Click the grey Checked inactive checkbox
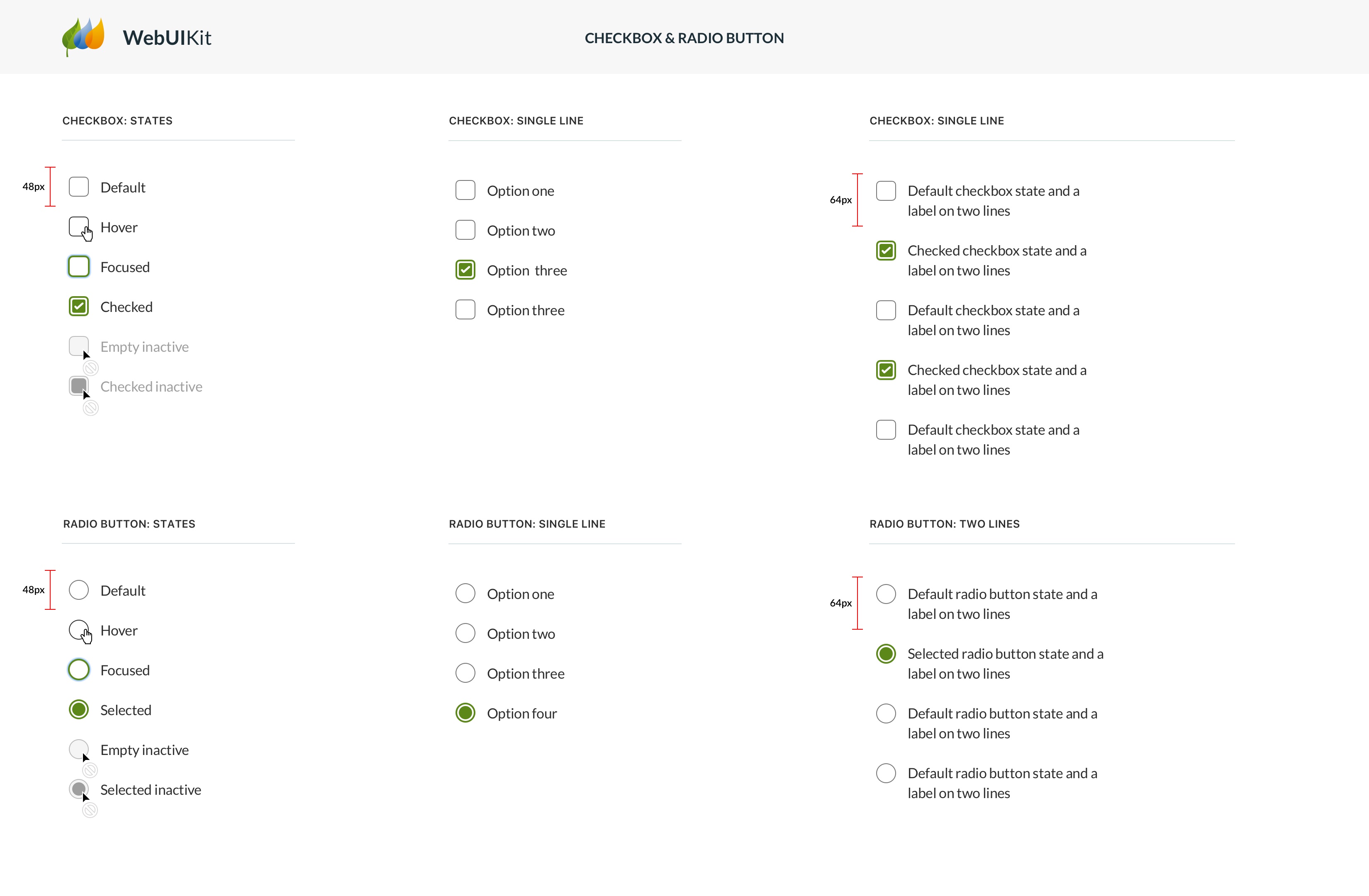 (x=79, y=386)
